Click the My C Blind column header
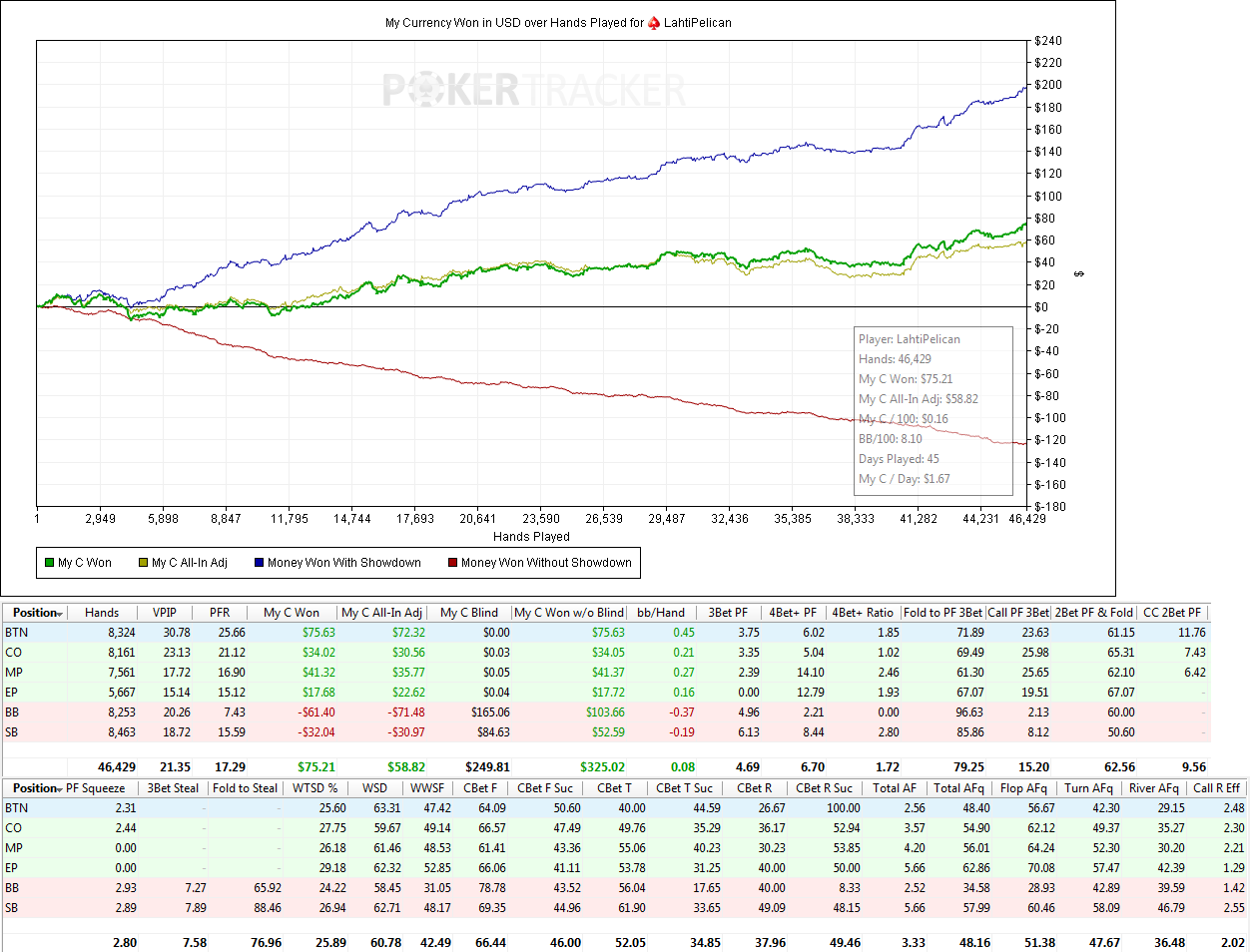This screenshot has height=952, width=1250. [469, 613]
